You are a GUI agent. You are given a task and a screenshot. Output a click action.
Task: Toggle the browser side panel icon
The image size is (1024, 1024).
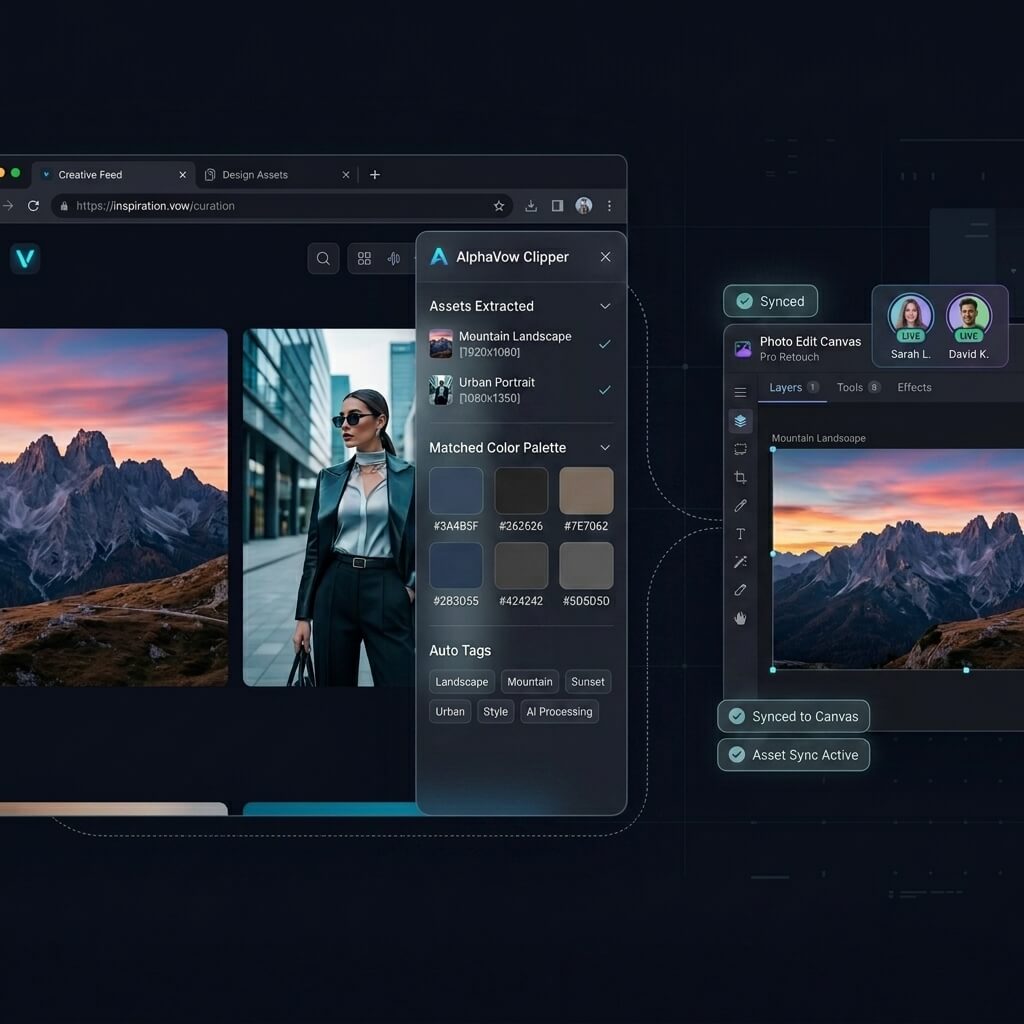coord(557,206)
